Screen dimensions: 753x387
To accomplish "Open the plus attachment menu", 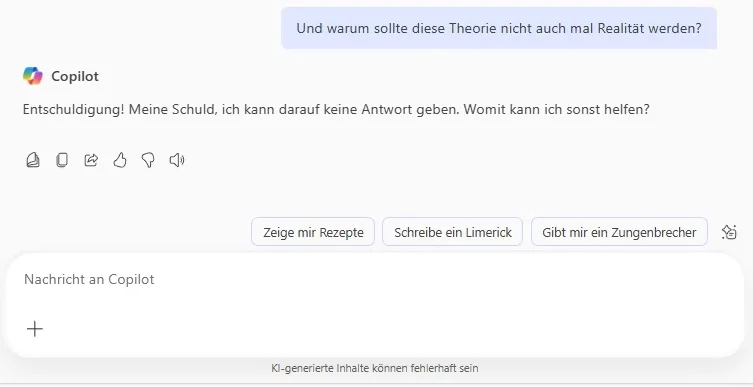I will point(35,329).
